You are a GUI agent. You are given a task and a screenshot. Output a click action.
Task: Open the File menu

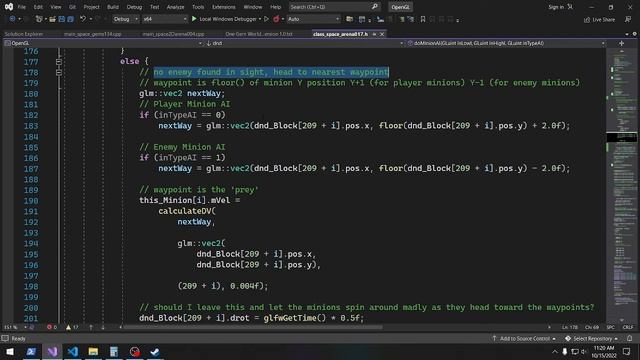point(22,7)
